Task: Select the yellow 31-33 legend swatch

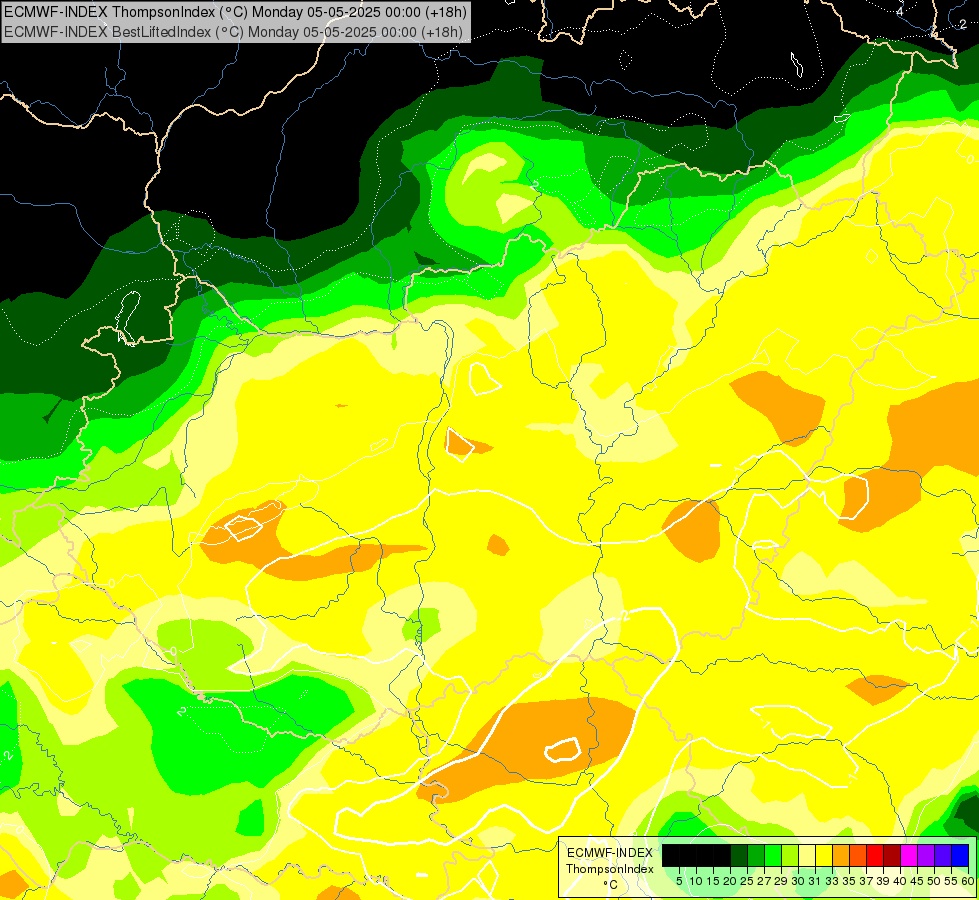Action: tap(824, 855)
